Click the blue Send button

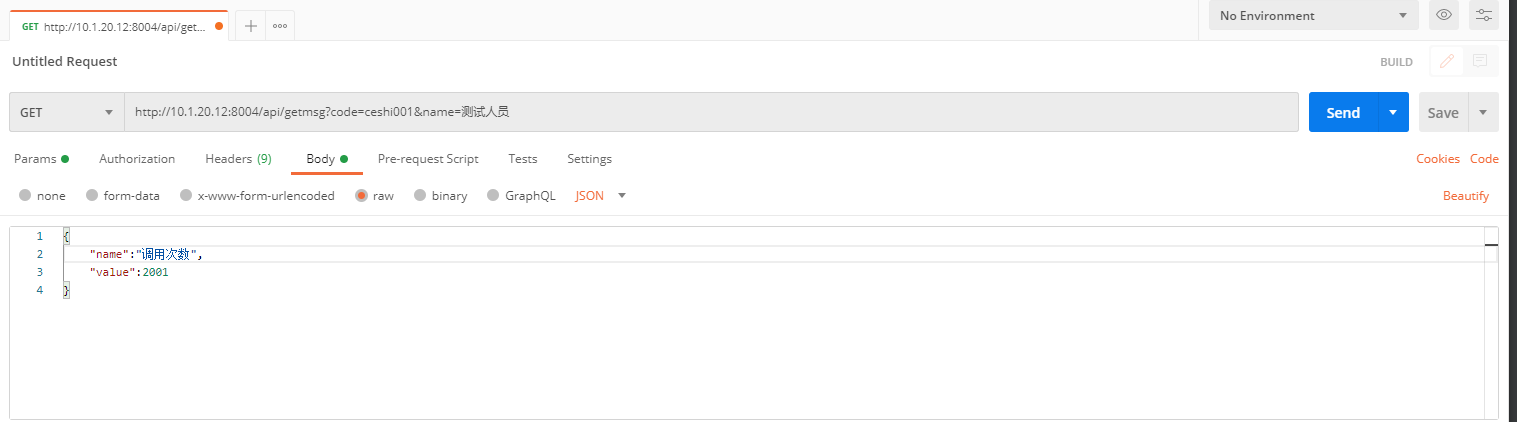[1342, 113]
